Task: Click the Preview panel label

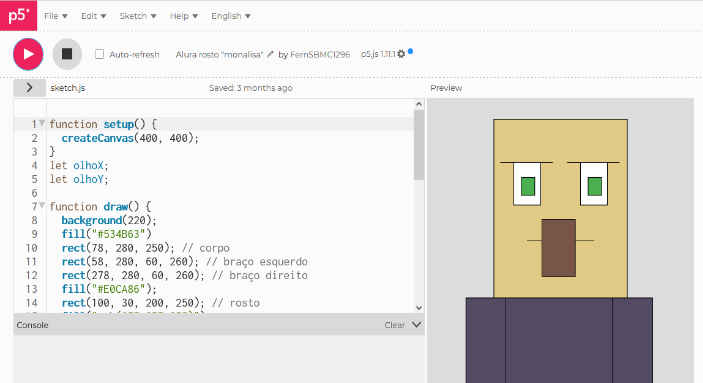Action: click(x=446, y=88)
